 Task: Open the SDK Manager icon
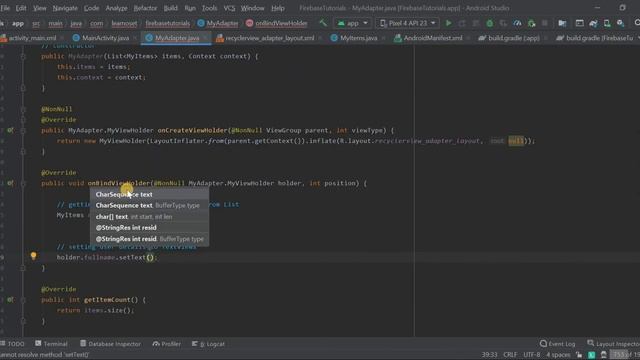point(620,23)
